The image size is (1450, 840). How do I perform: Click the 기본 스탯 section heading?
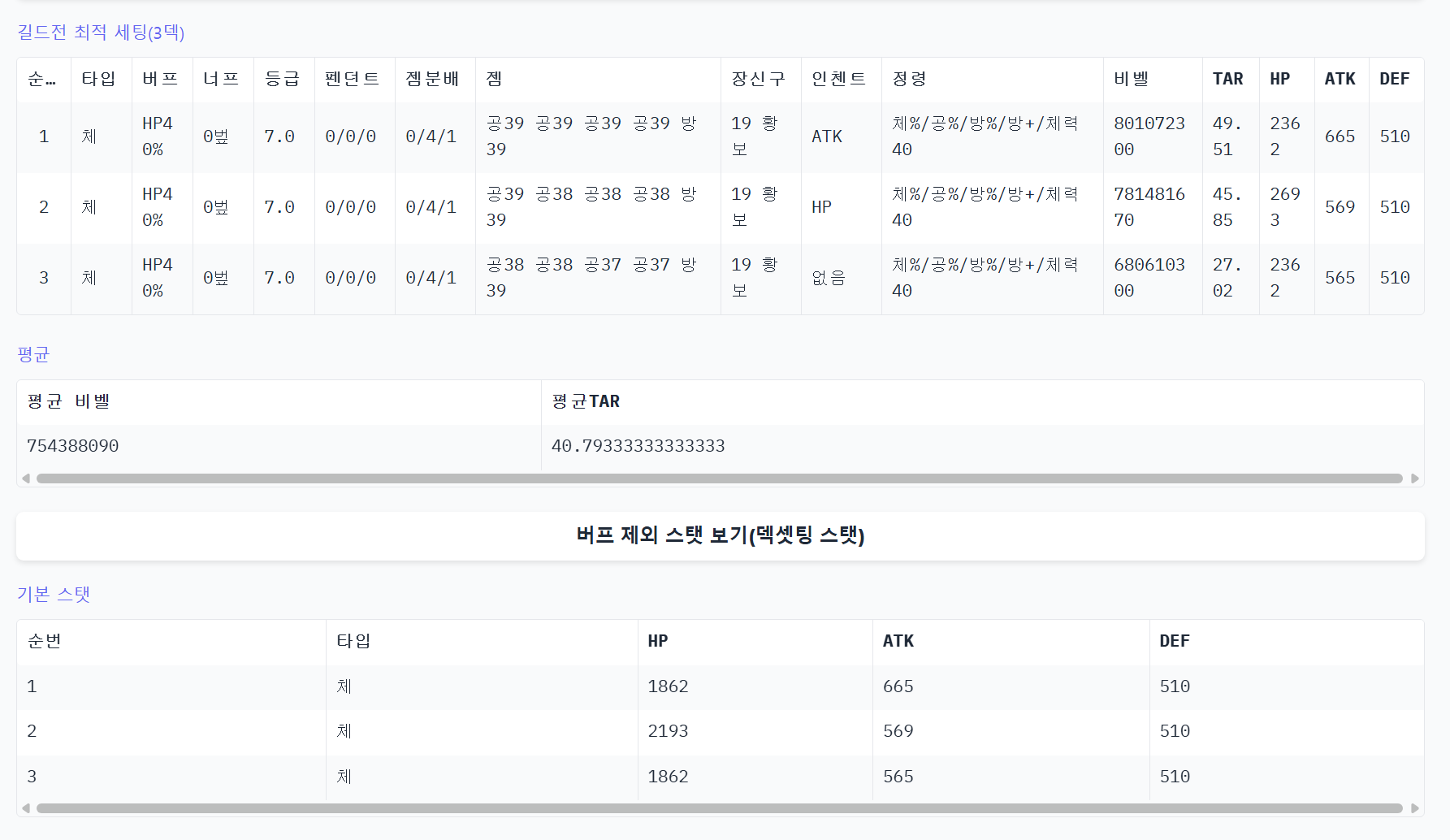tap(54, 594)
